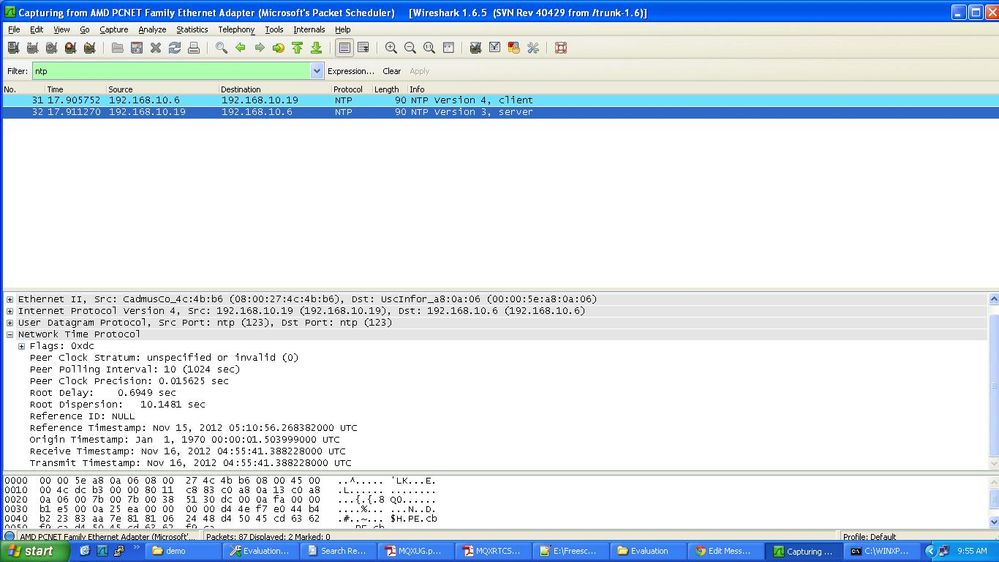Expand Internet Protocol Version 4 node

click(x=10, y=311)
